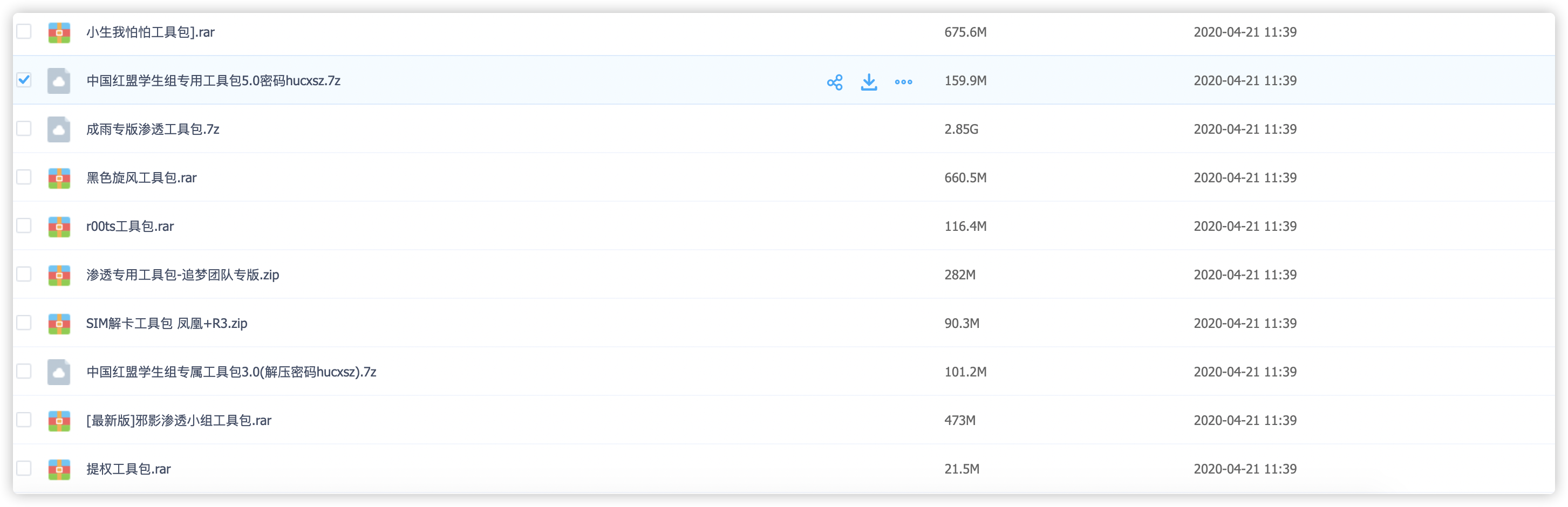Click archive icon of 小生我怕怕工具包.rar
The width and height of the screenshot is (1568, 507).
(x=59, y=32)
